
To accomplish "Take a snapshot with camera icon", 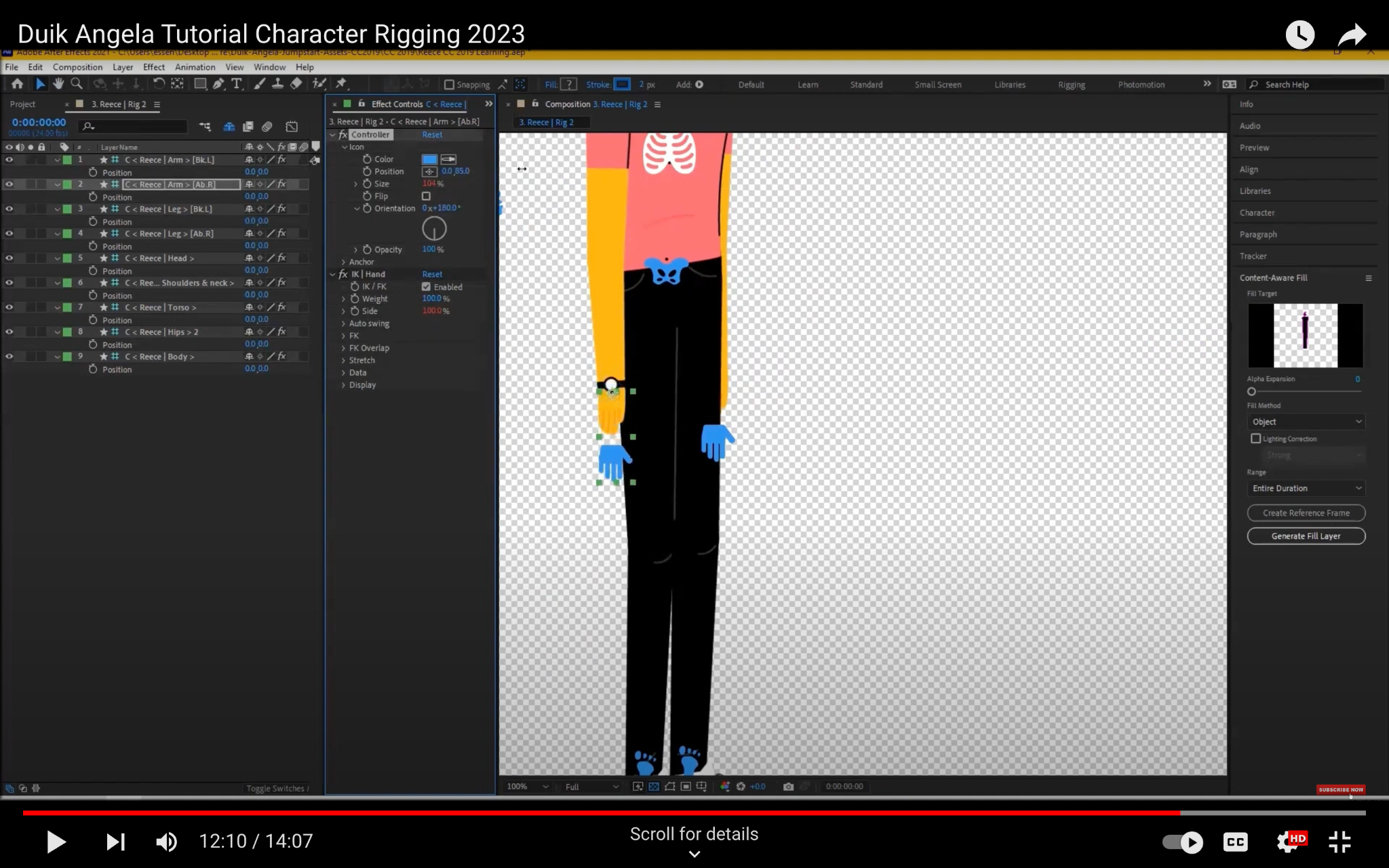I will 788,787.
